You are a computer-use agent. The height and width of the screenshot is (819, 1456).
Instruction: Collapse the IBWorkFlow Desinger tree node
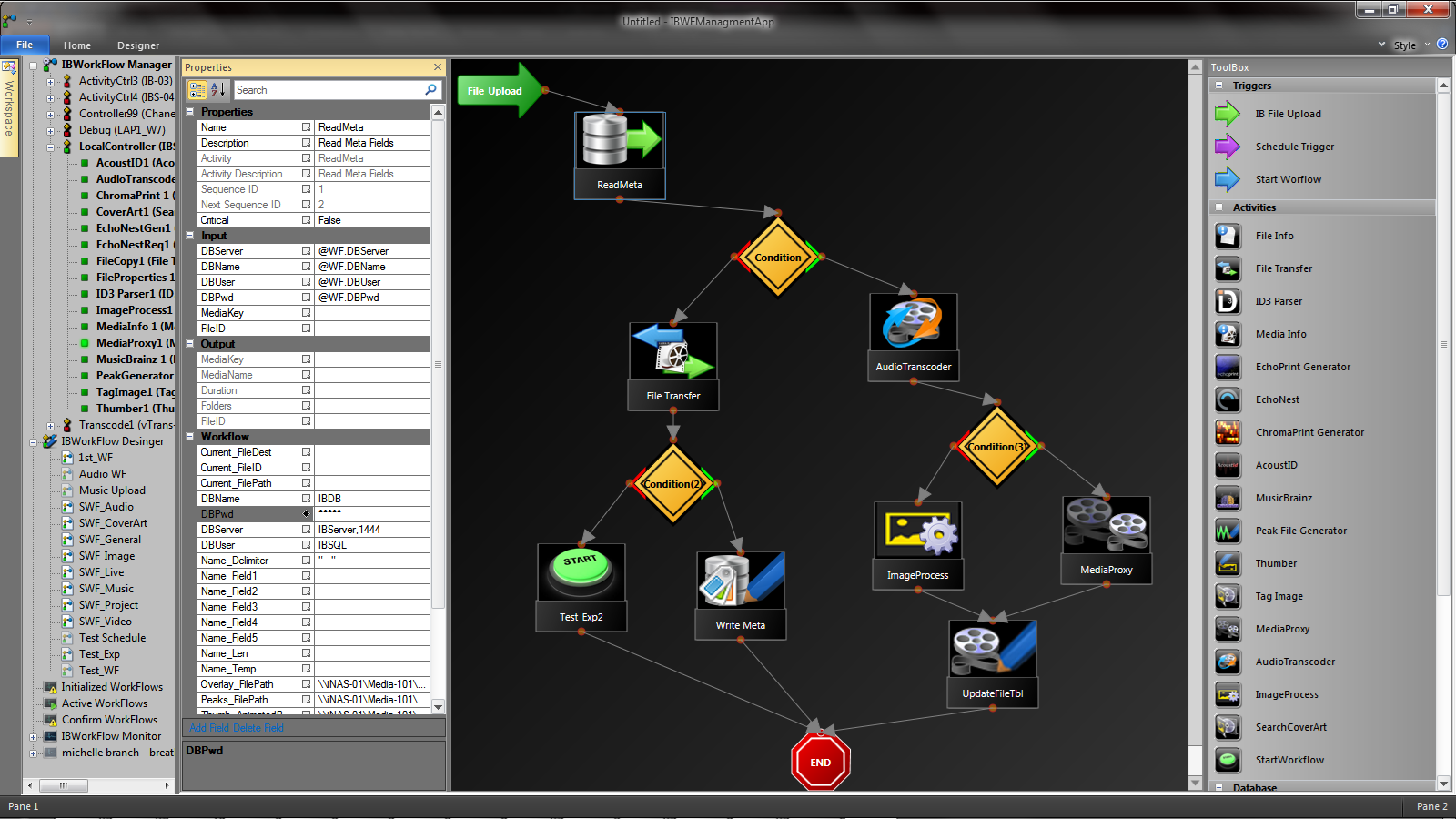34,441
